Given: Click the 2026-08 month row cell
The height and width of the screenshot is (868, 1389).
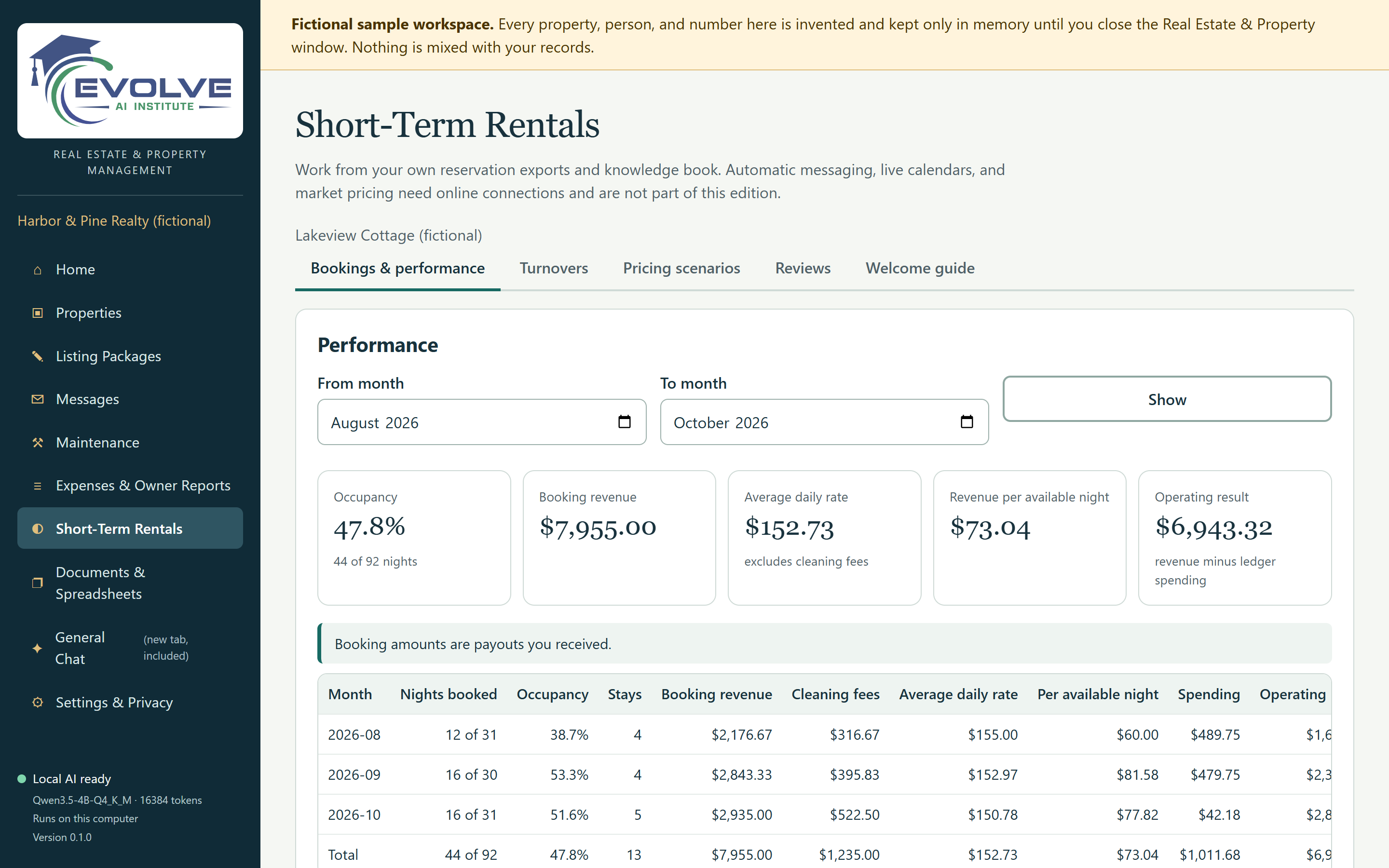Looking at the screenshot, I should click(x=354, y=735).
